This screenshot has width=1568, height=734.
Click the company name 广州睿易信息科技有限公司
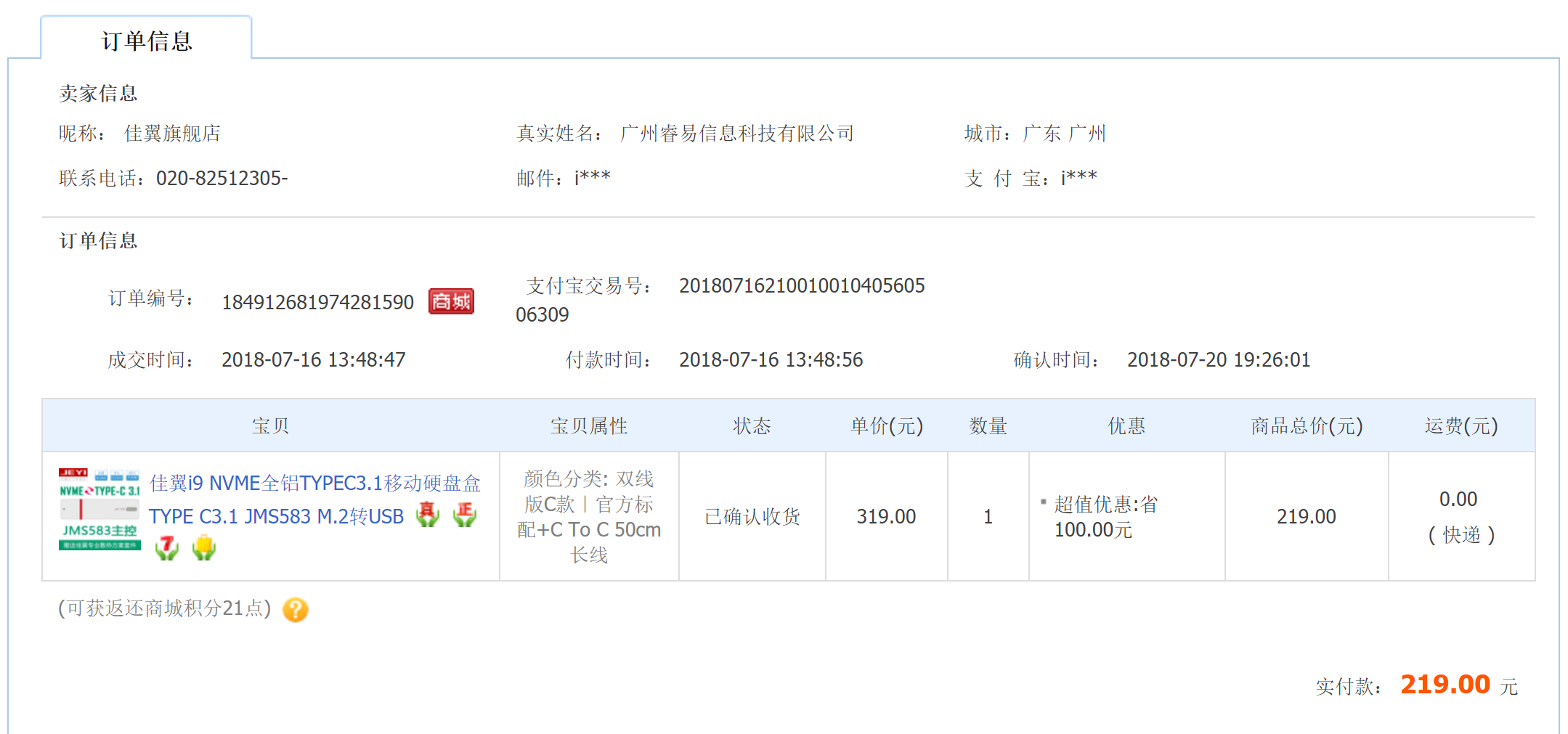point(737,134)
